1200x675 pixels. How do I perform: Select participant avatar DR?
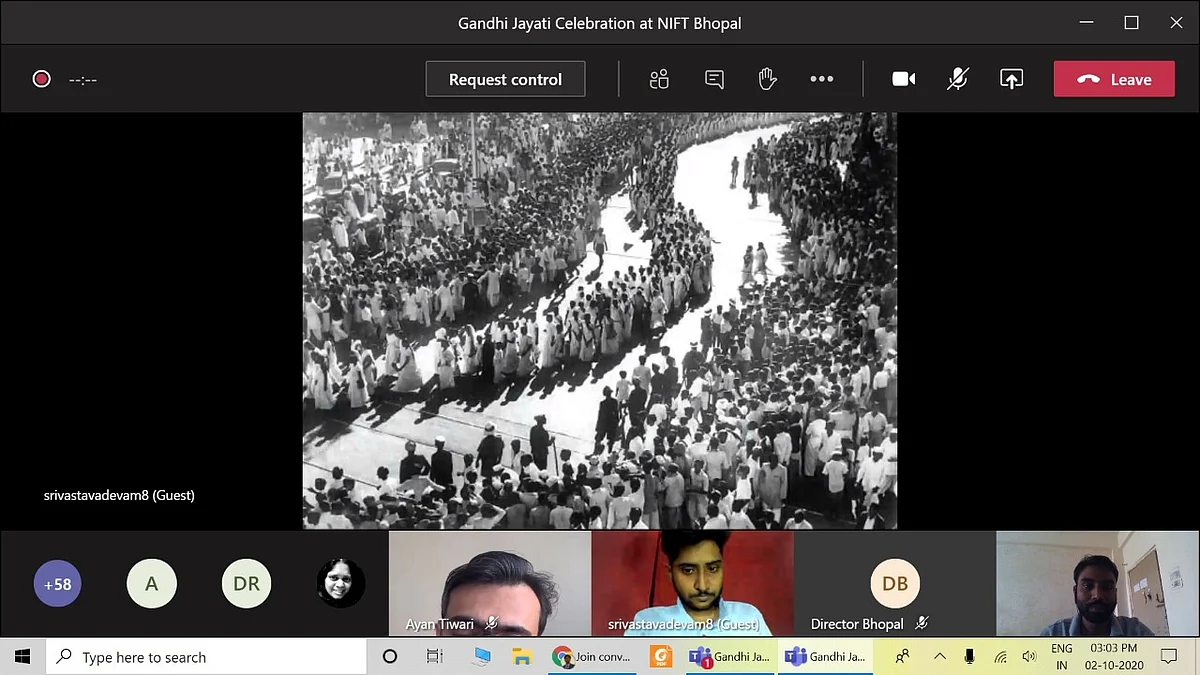click(246, 584)
